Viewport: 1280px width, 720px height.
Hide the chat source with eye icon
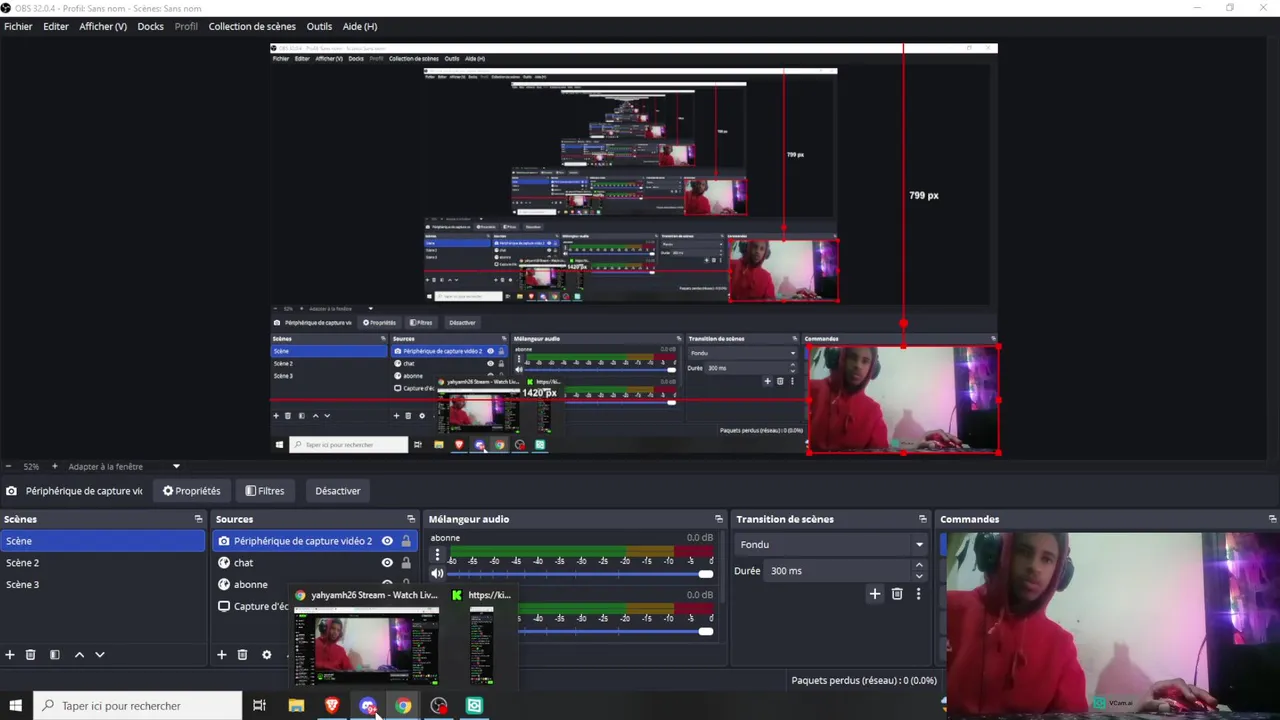click(387, 563)
